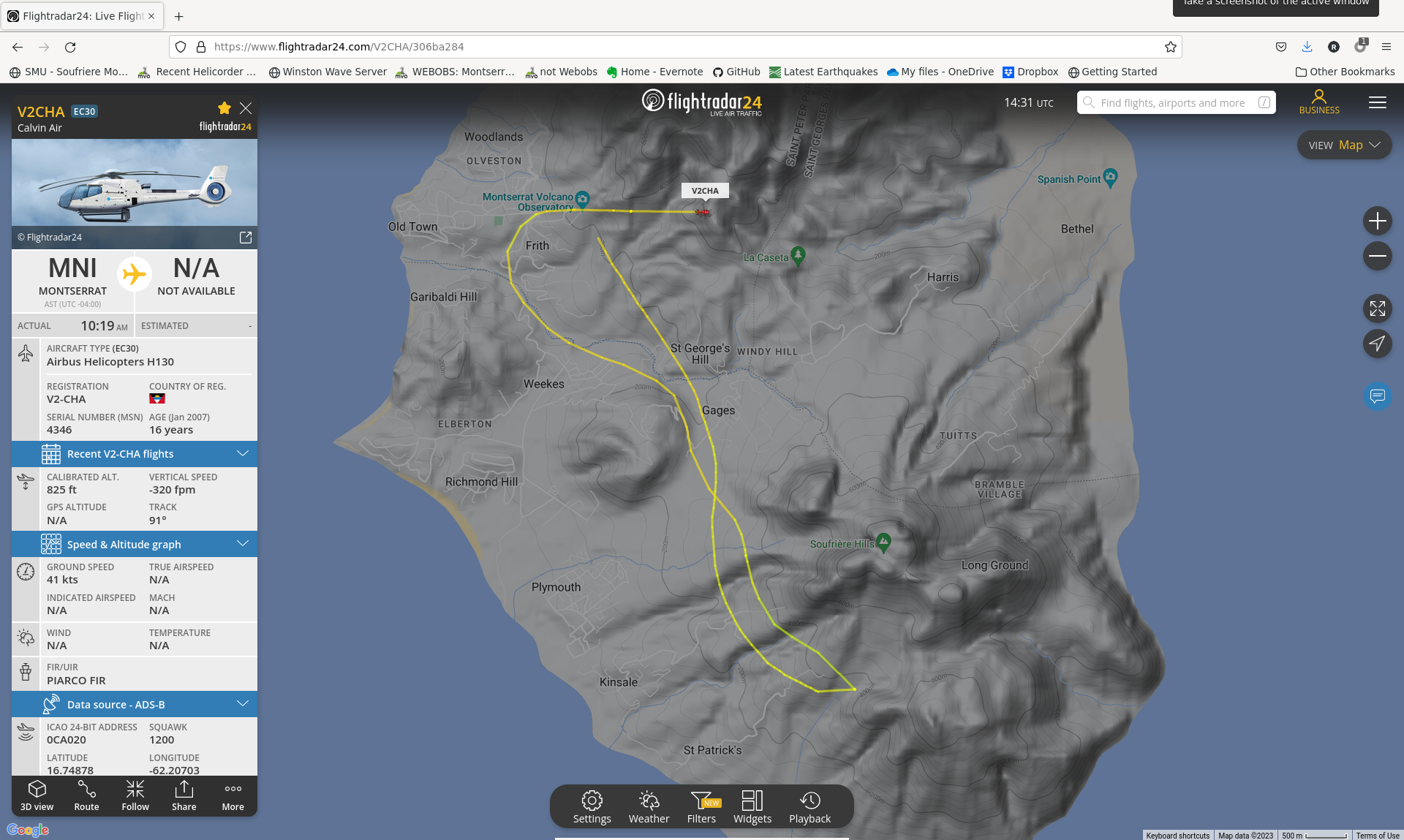Click the Find flights search field
Image resolution: width=1404 pixels, height=840 pixels.
[1176, 102]
